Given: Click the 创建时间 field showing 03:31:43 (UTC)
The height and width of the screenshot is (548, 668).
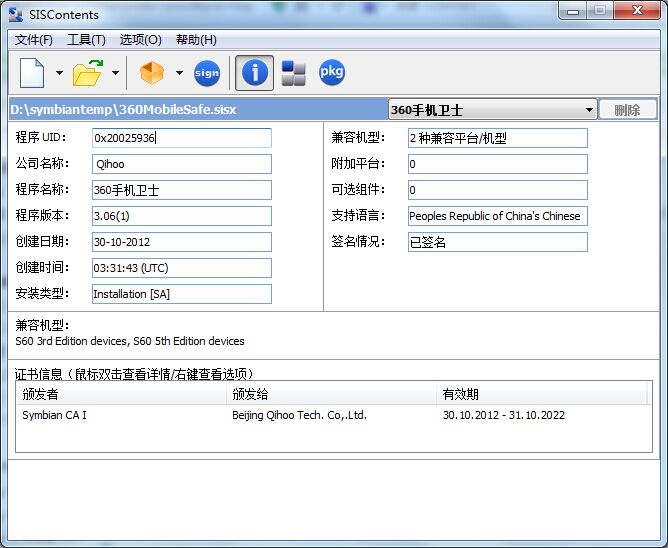Looking at the screenshot, I should click(182, 268).
